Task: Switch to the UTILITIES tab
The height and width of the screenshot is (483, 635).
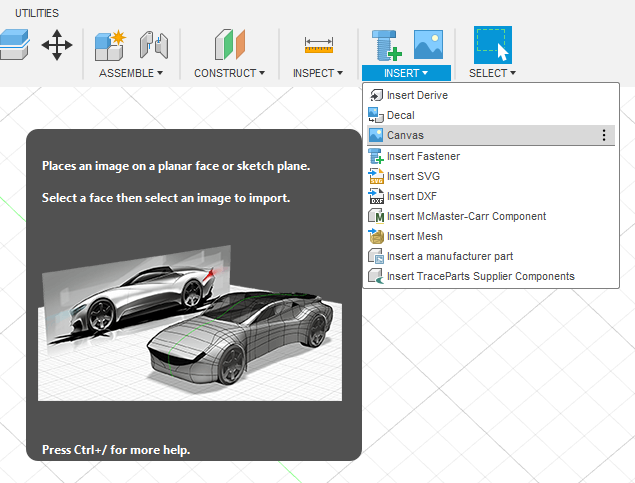Action: 36,13
